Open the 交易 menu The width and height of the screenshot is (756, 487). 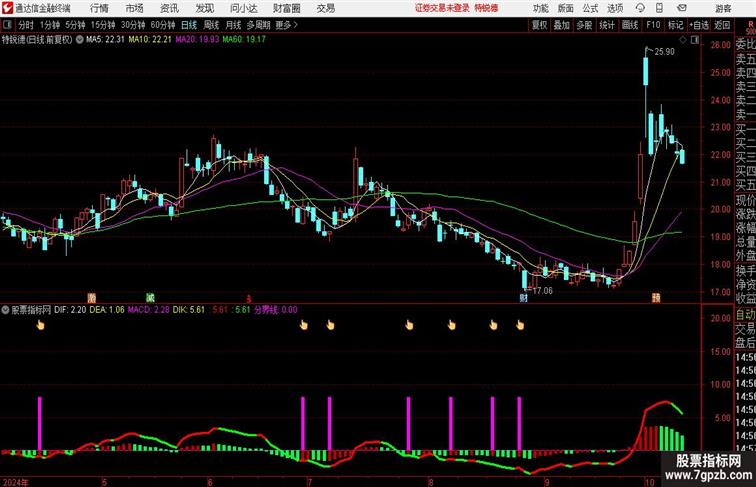point(325,8)
